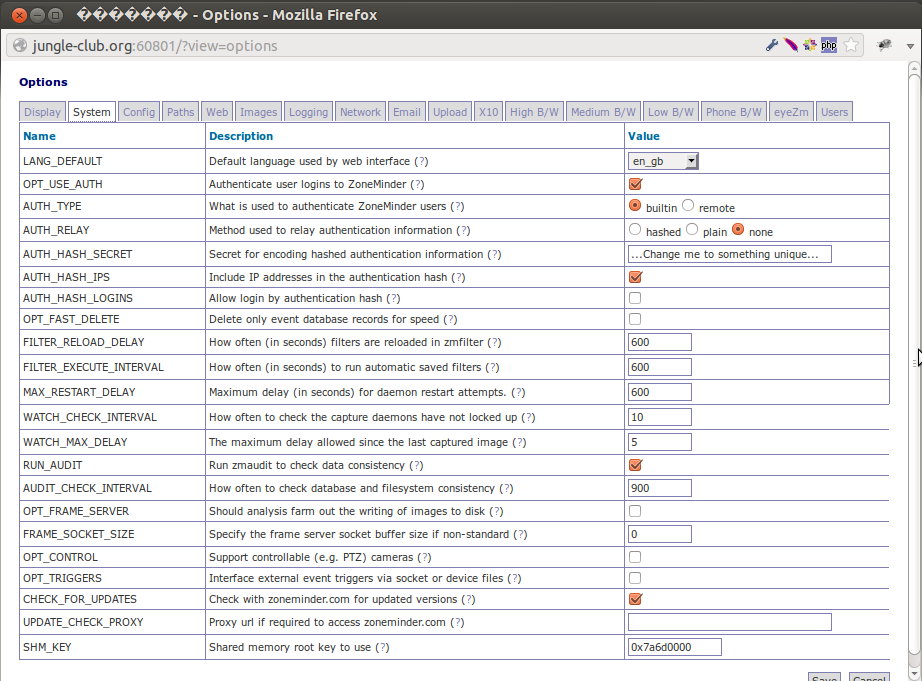
Task: Select plain auth relay option
Action: click(x=692, y=229)
